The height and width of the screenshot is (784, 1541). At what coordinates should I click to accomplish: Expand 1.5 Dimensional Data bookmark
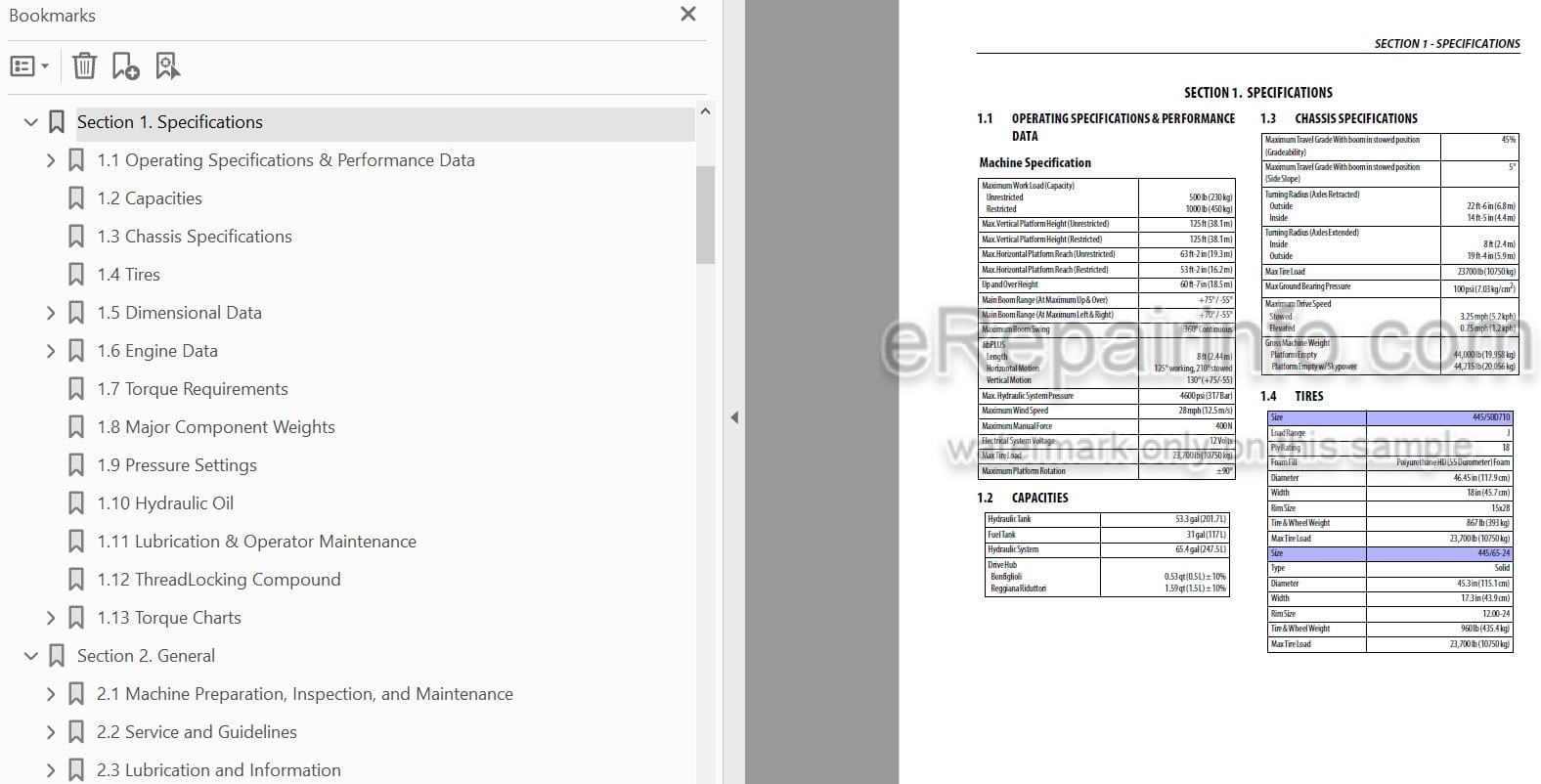(x=51, y=313)
